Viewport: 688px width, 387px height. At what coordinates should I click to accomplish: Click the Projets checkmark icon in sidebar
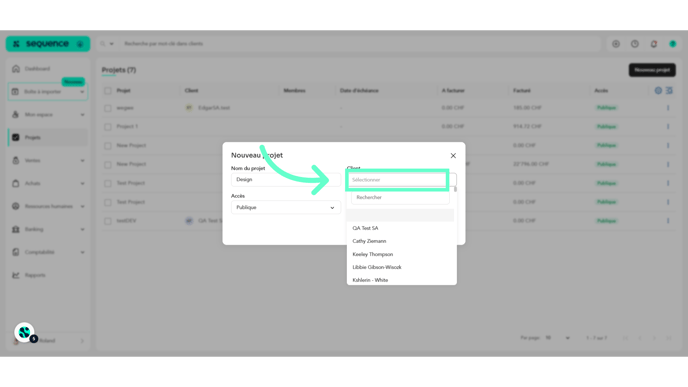point(16,137)
